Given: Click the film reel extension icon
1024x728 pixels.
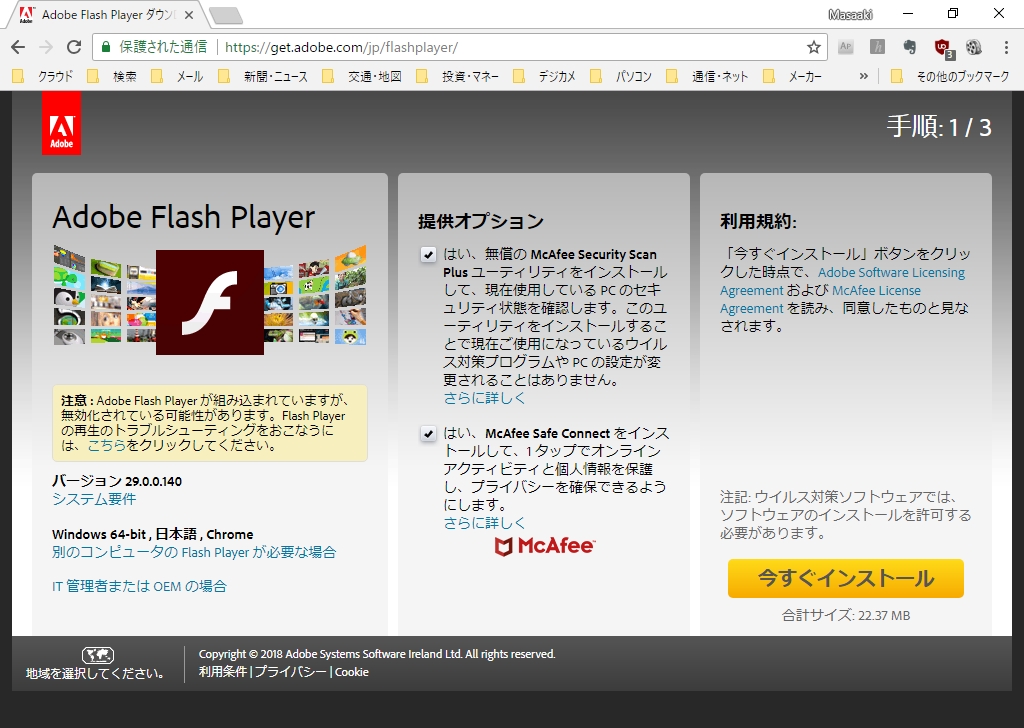Looking at the screenshot, I should pyautogui.click(x=974, y=46).
